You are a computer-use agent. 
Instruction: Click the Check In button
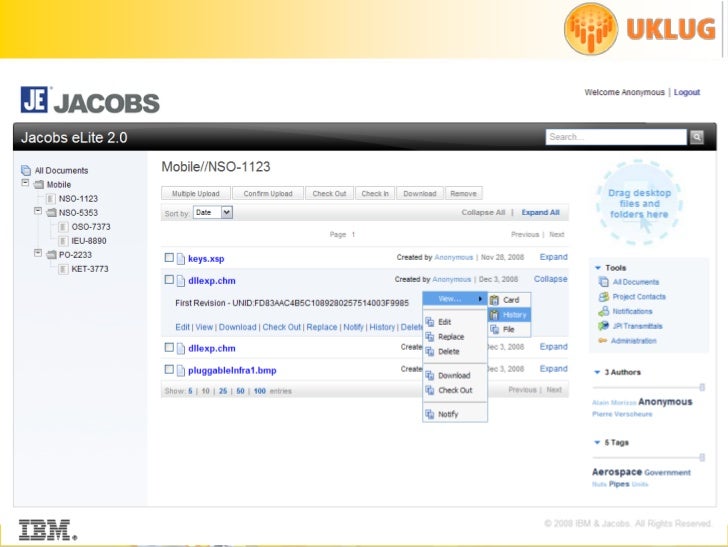point(375,193)
